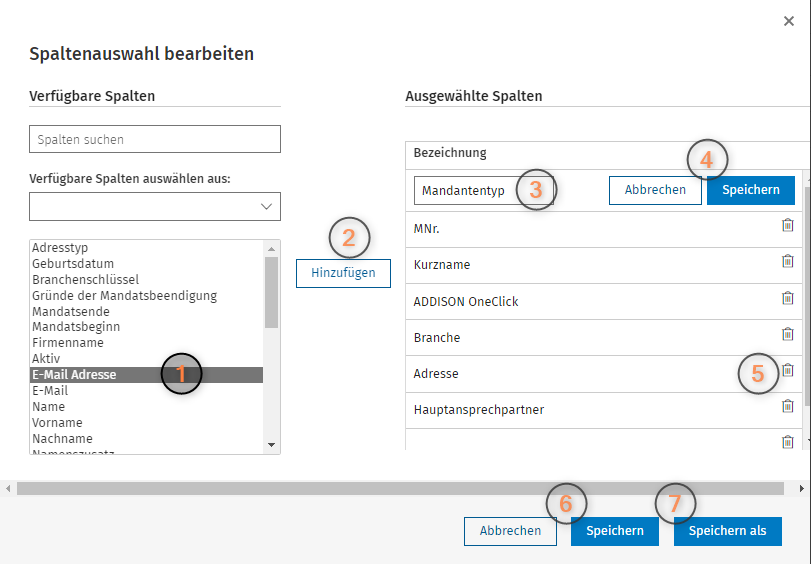
Task: Select Geburtsdatum in the list
Action: 146,264
